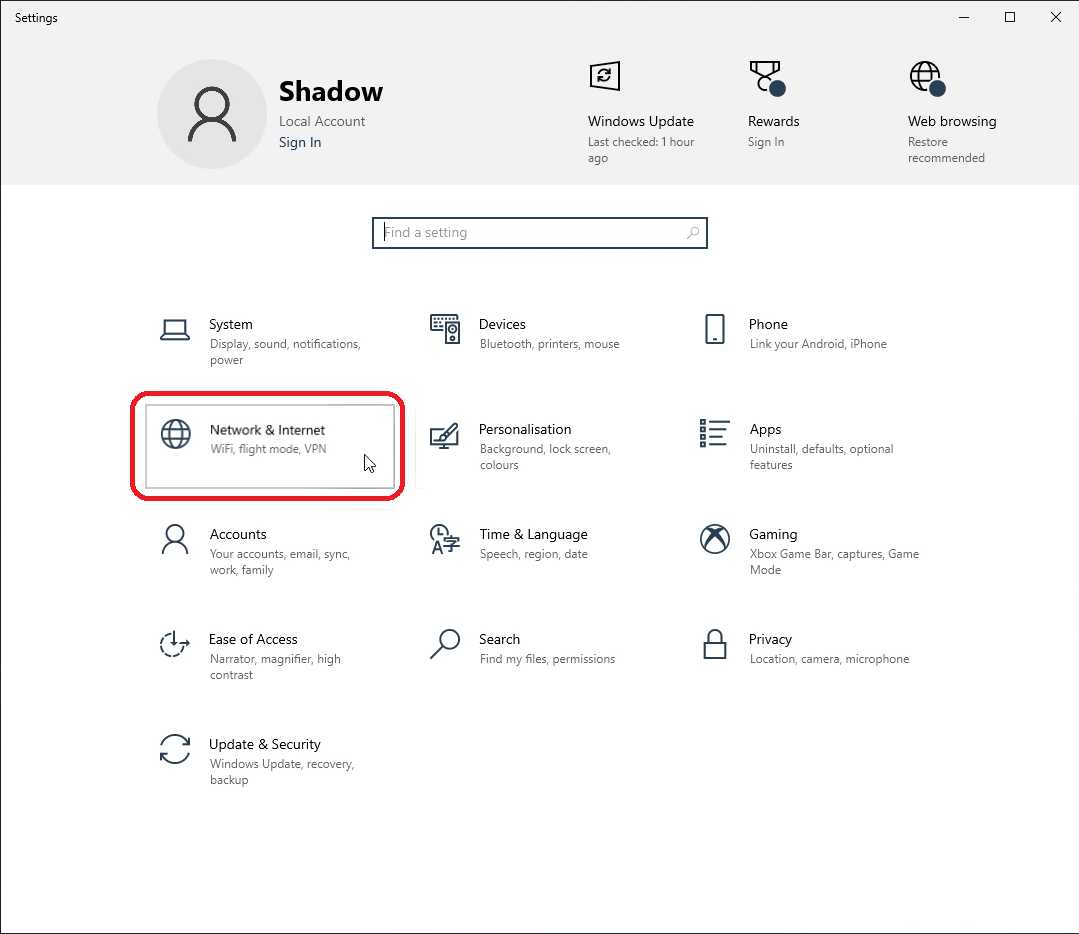Focus the Find a setting search field
1079x934 pixels.
point(540,233)
